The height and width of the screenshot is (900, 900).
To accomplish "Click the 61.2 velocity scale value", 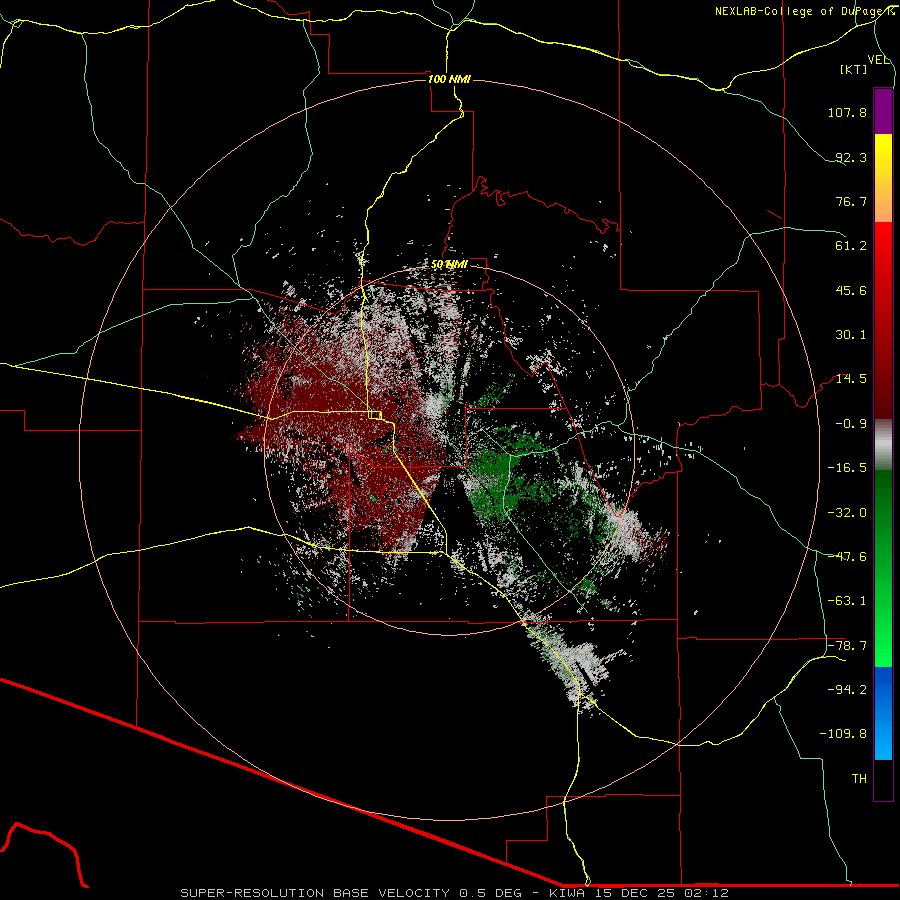I will click(x=851, y=246).
